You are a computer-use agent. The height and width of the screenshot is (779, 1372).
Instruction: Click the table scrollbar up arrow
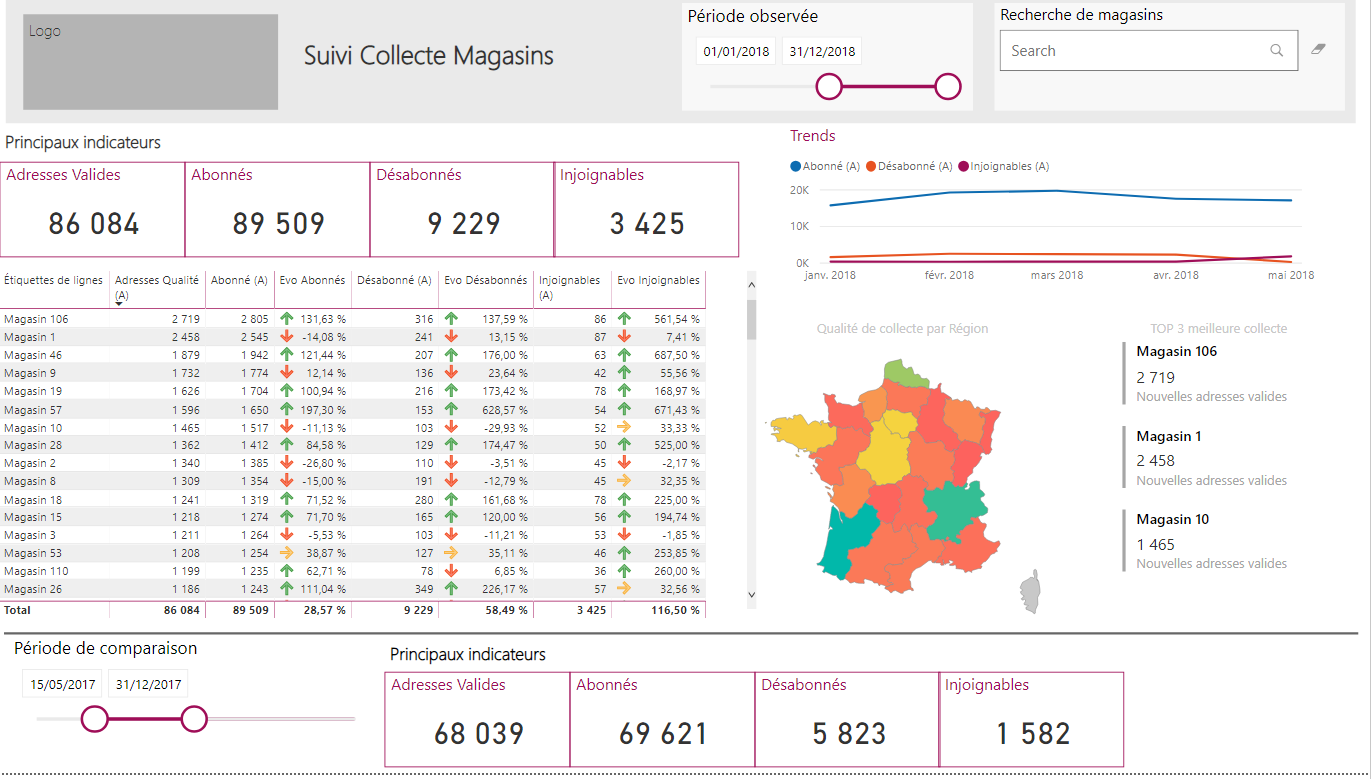coord(751,287)
